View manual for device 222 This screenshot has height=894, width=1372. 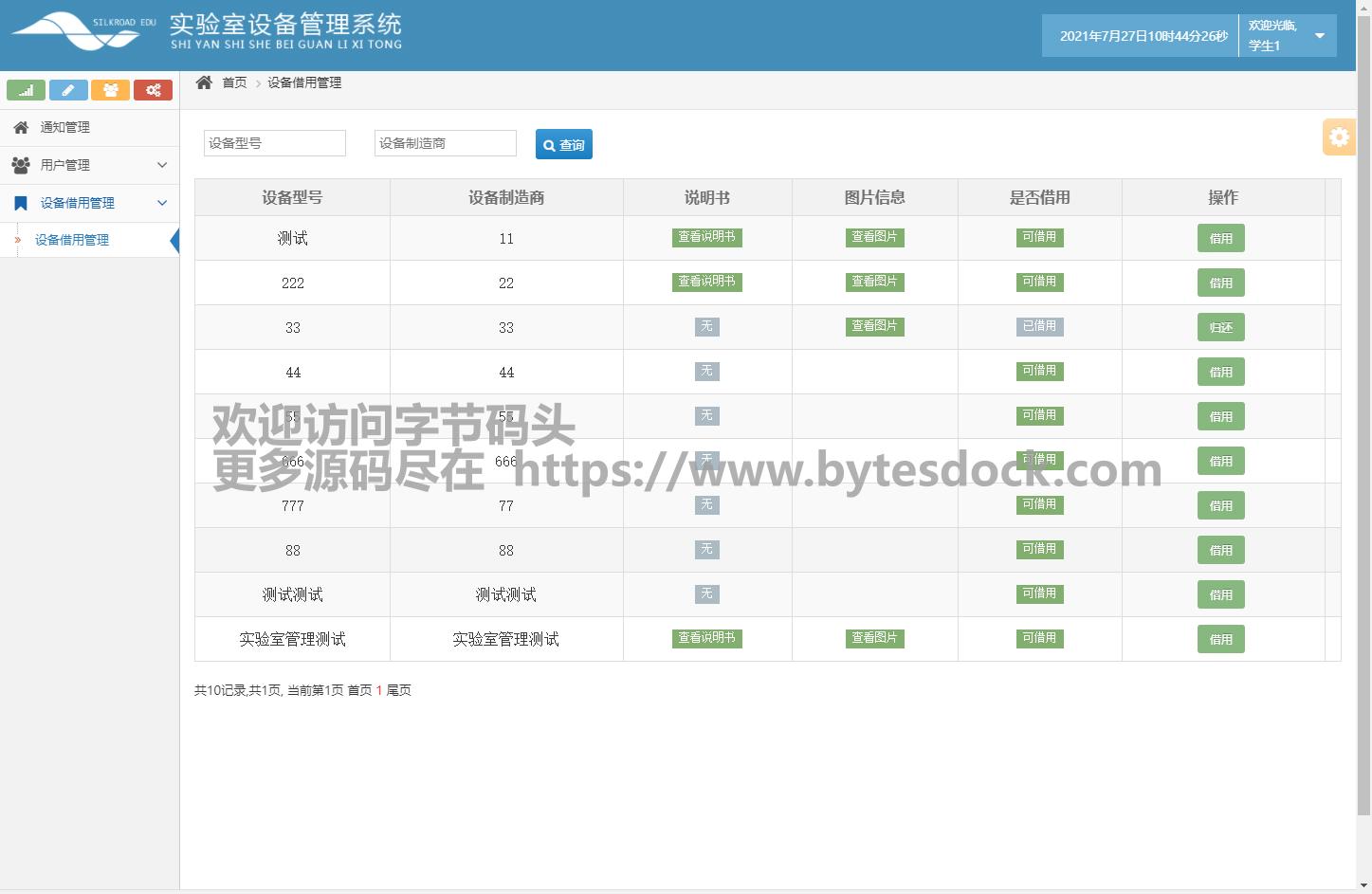706,282
